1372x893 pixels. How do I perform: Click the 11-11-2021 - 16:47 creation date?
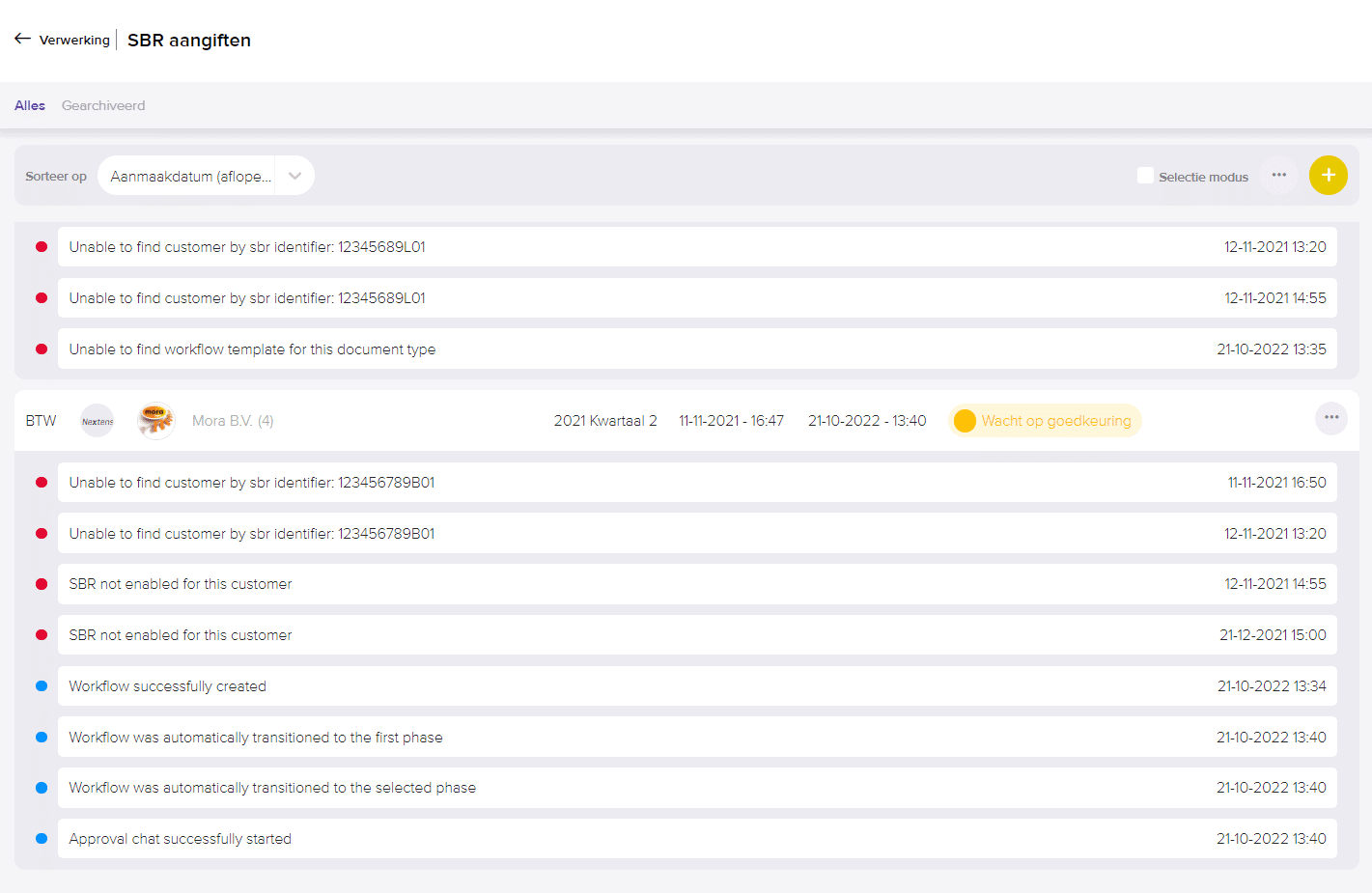(731, 421)
